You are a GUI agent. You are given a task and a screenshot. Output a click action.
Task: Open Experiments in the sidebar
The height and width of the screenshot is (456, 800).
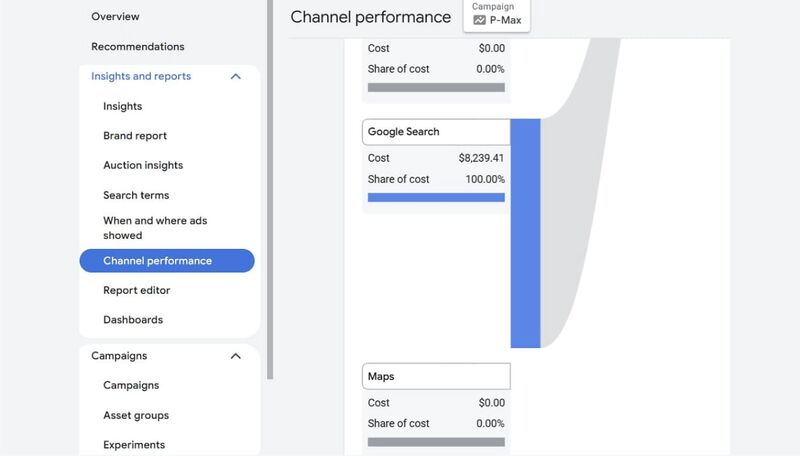click(x=134, y=445)
